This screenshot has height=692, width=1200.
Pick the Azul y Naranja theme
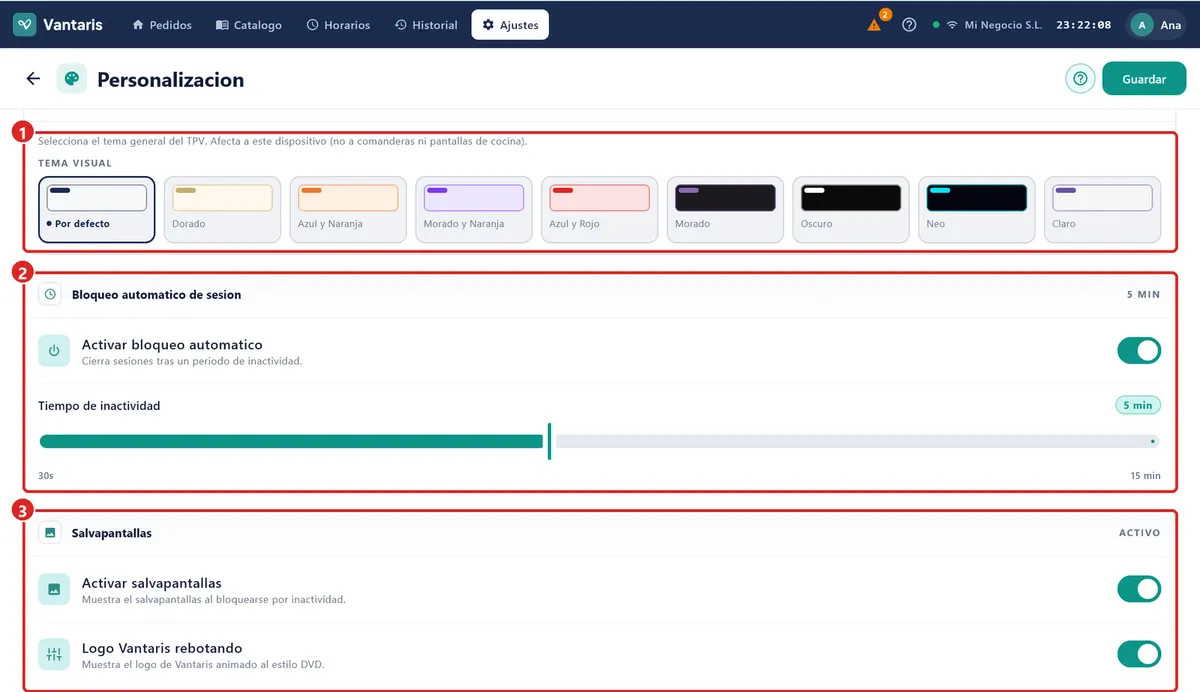pos(348,210)
